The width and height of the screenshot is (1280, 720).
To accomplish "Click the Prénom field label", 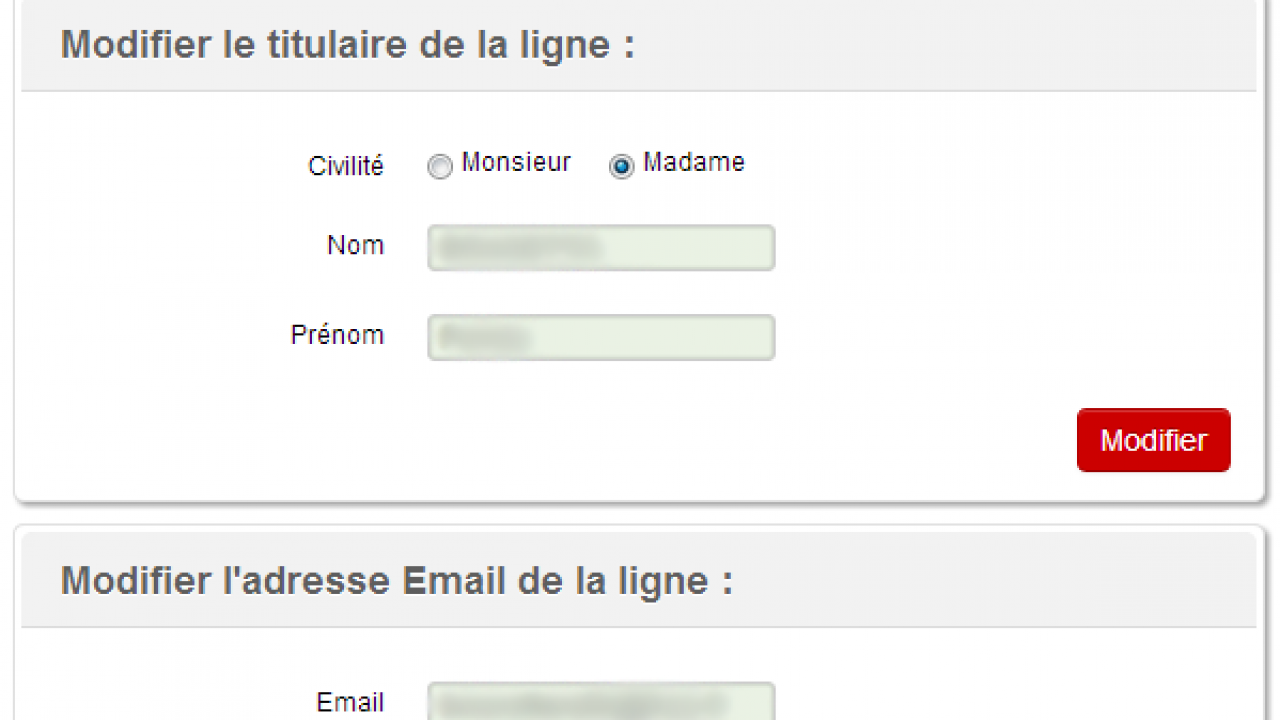I will [337, 335].
